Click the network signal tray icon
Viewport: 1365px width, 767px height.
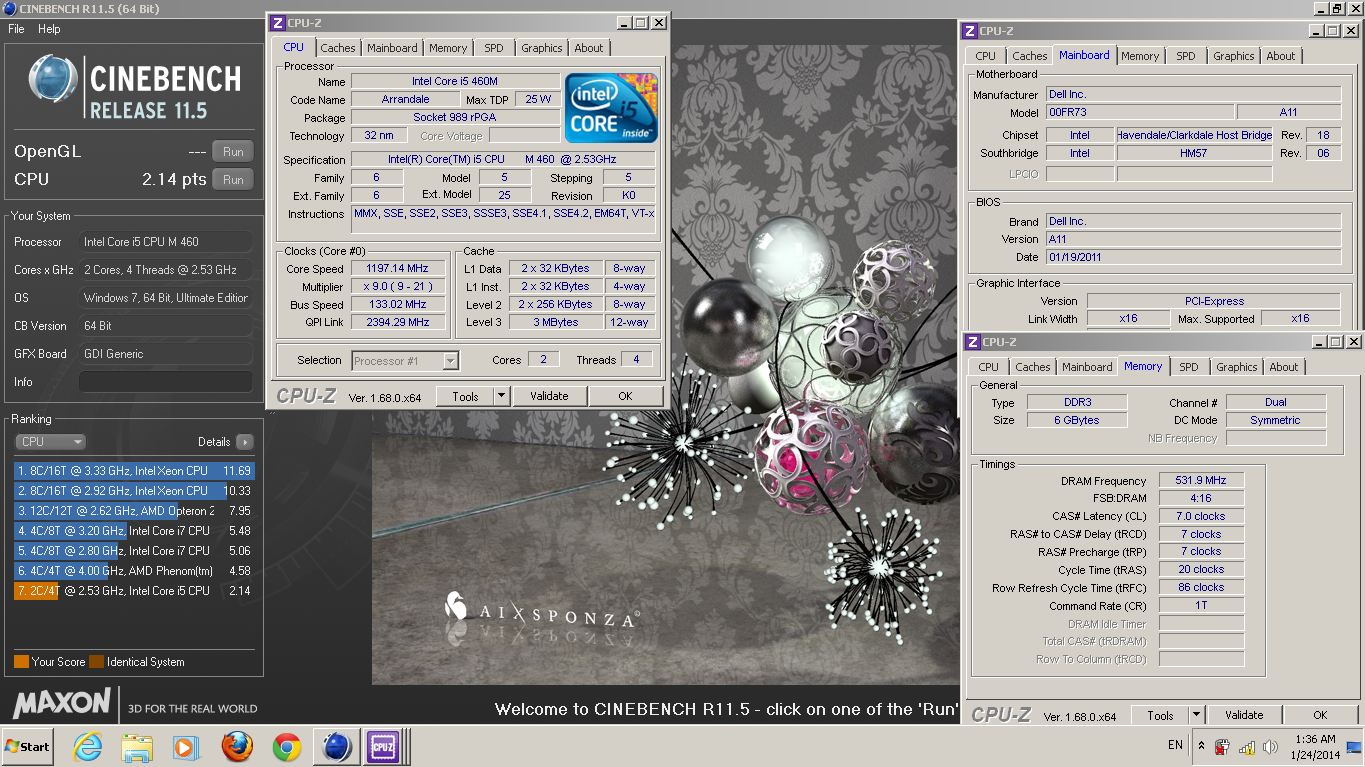pyautogui.click(x=1246, y=746)
